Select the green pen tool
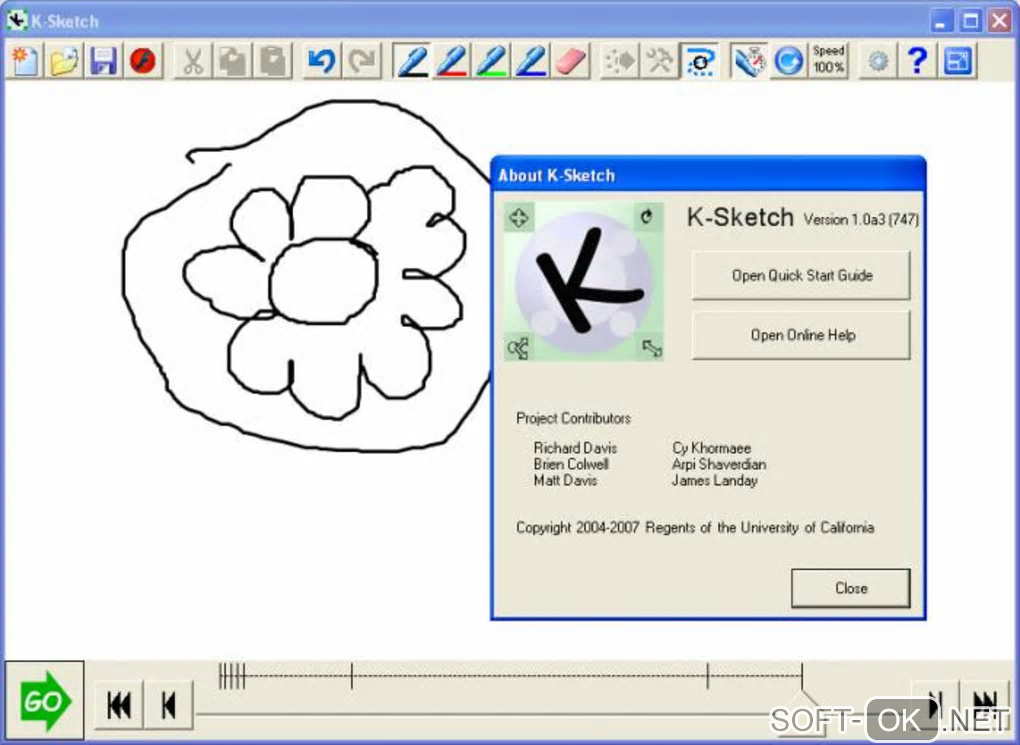This screenshot has height=745, width=1020. click(491, 62)
